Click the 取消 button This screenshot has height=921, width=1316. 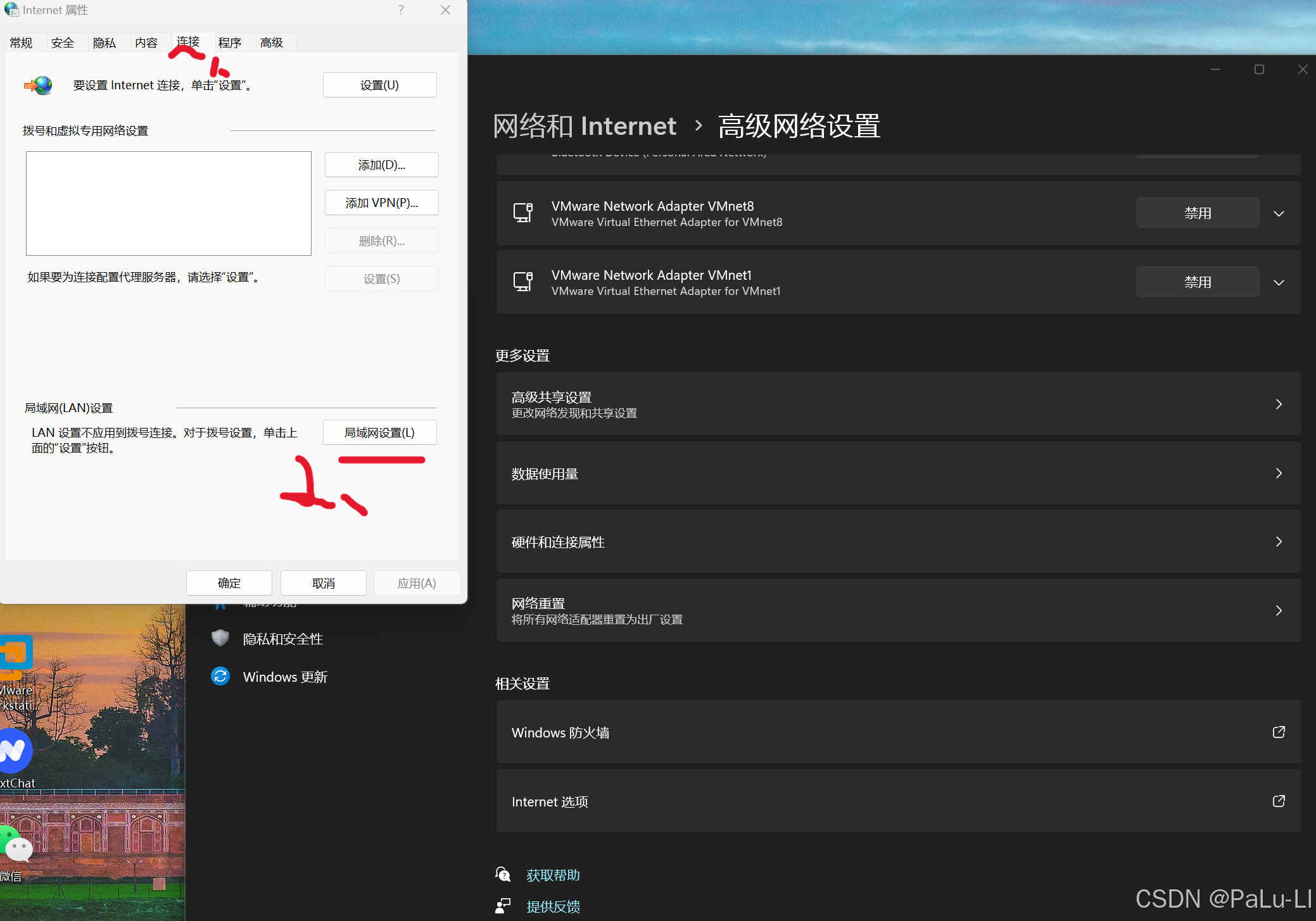click(x=324, y=583)
